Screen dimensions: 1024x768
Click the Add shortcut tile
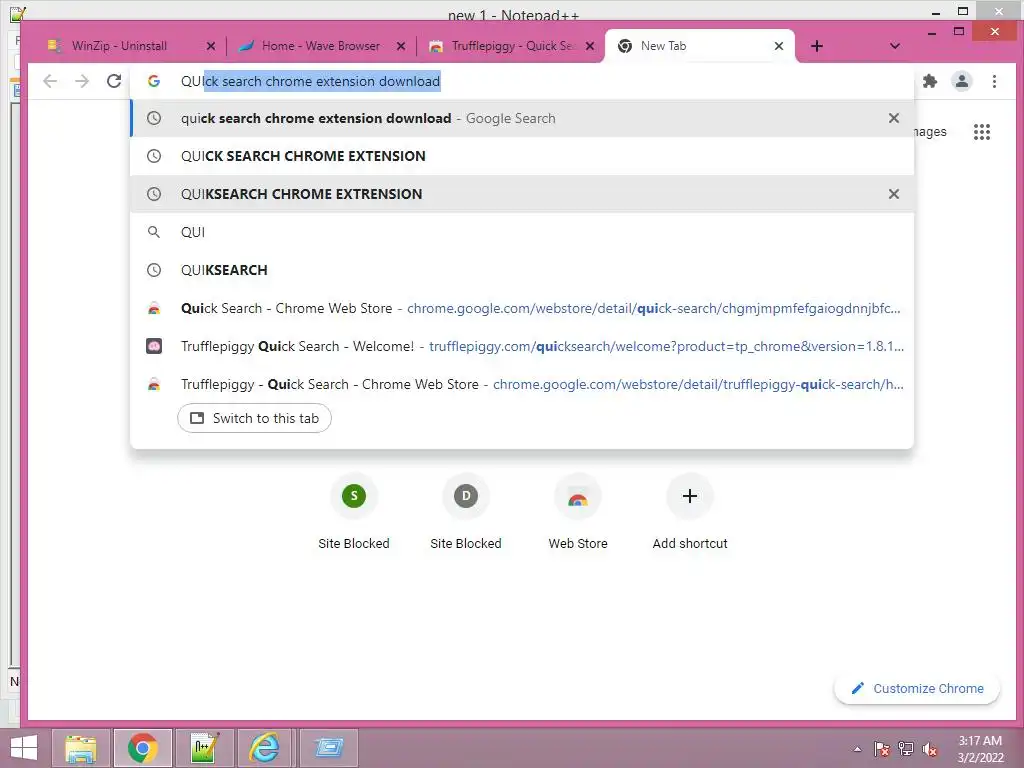point(690,513)
